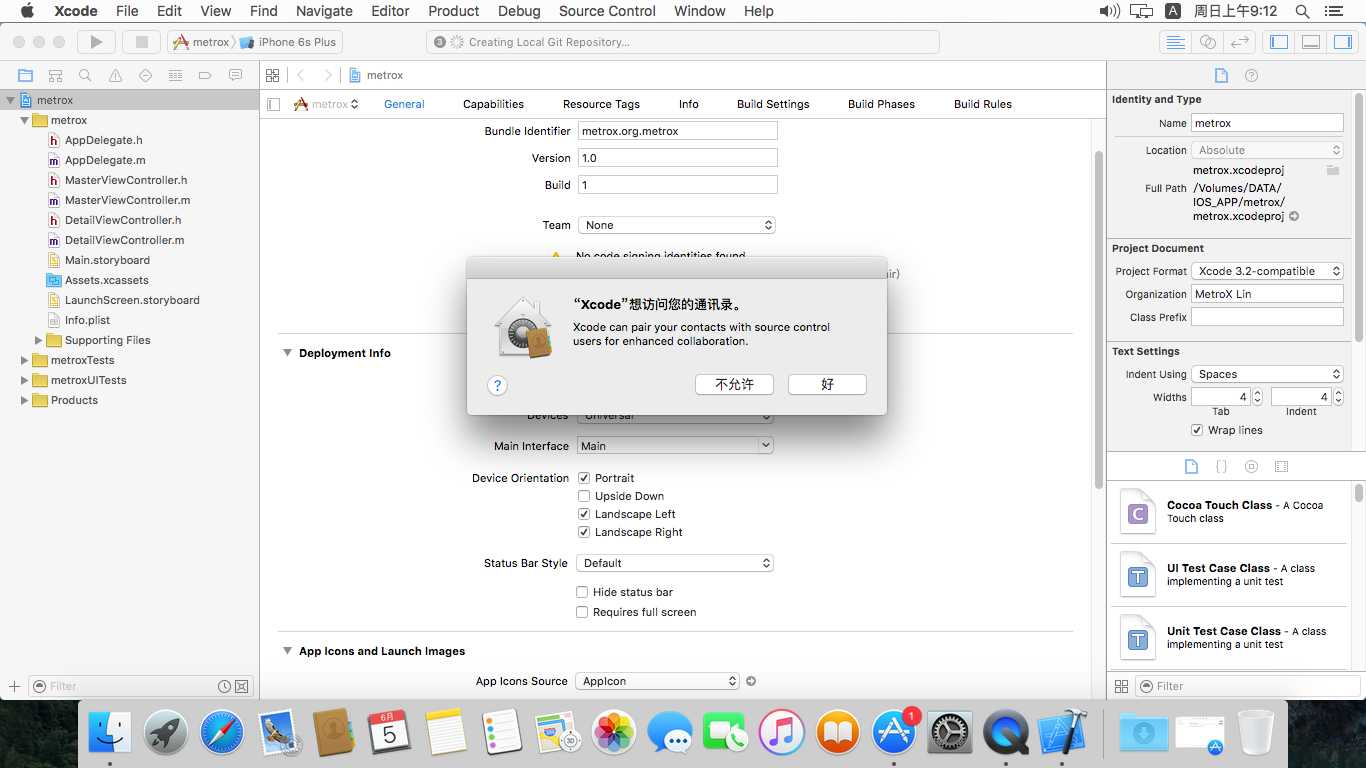Viewport: 1366px width, 768px height.
Task: Open the Report navigator
Action: coord(235,75)
